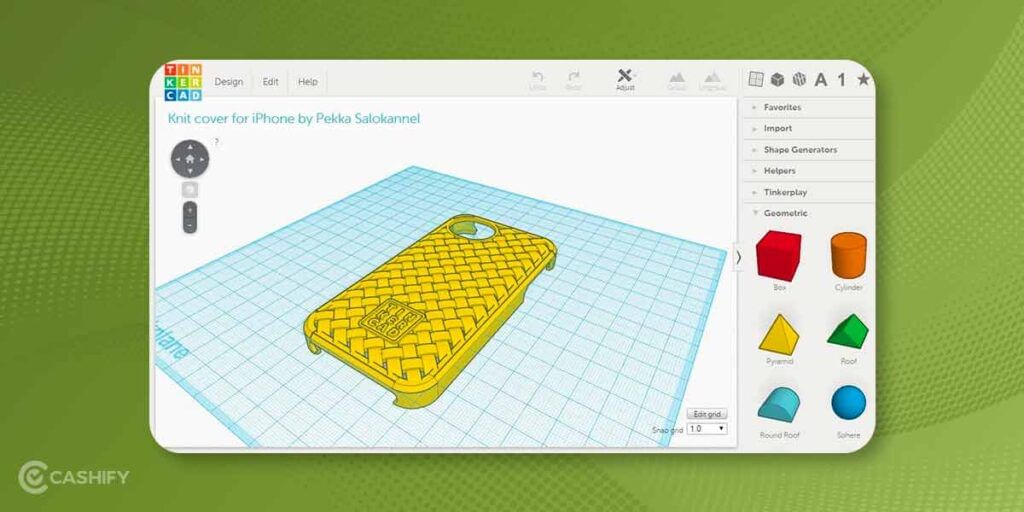Image resolution: width=1024 pixels, height=512 pixels.
Task: Open the Help menu
Action: click(x=308, y=82)
